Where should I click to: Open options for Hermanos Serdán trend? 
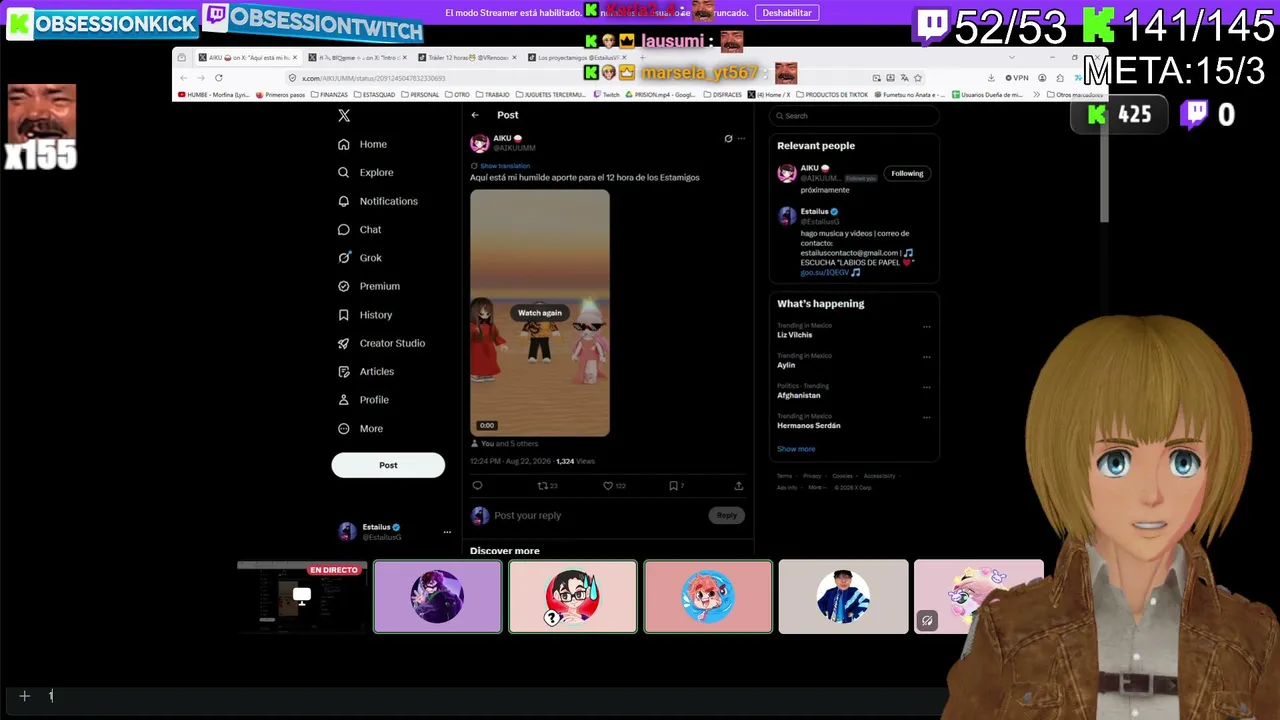pos(927,416)
